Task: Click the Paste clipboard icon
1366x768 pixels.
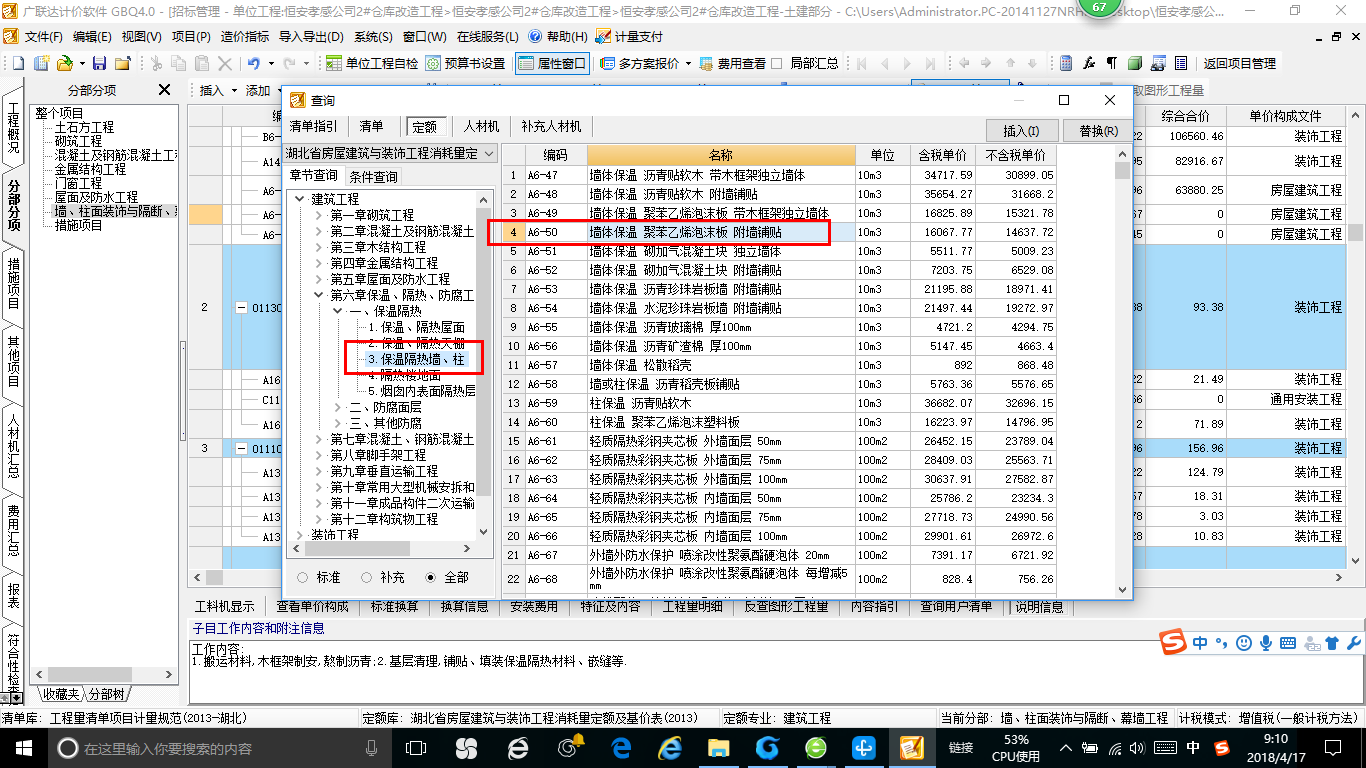Action: (x=203, y=63)
